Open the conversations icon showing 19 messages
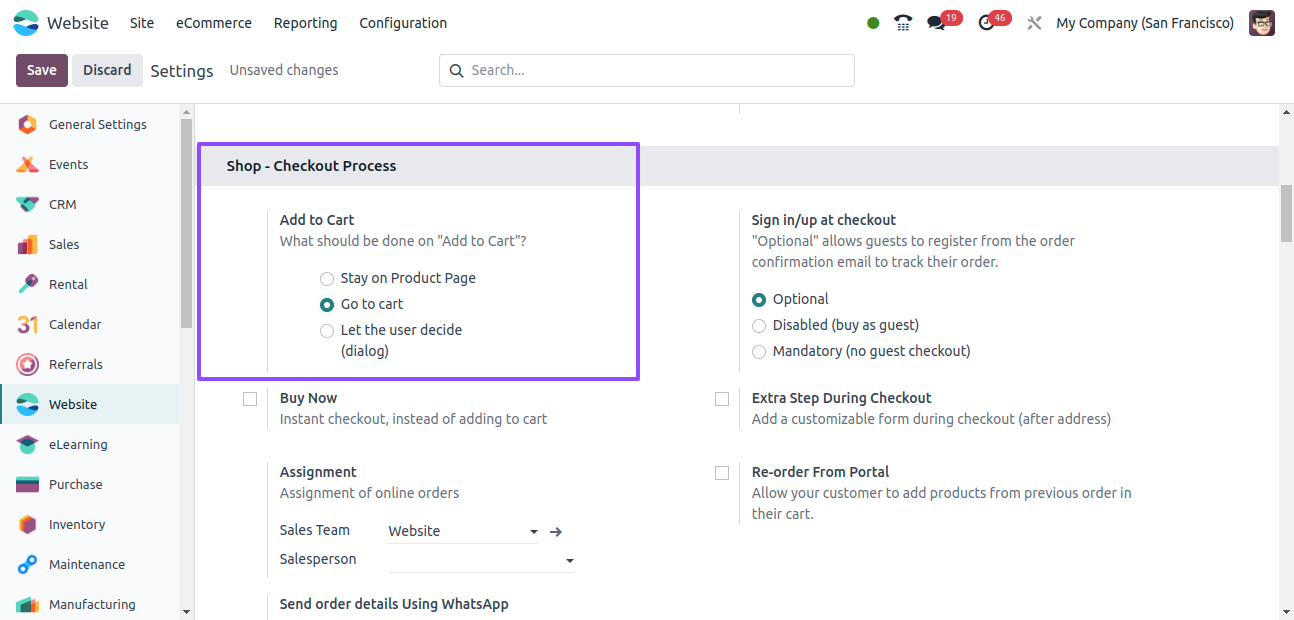1294x620 pixels. point(936,23)
